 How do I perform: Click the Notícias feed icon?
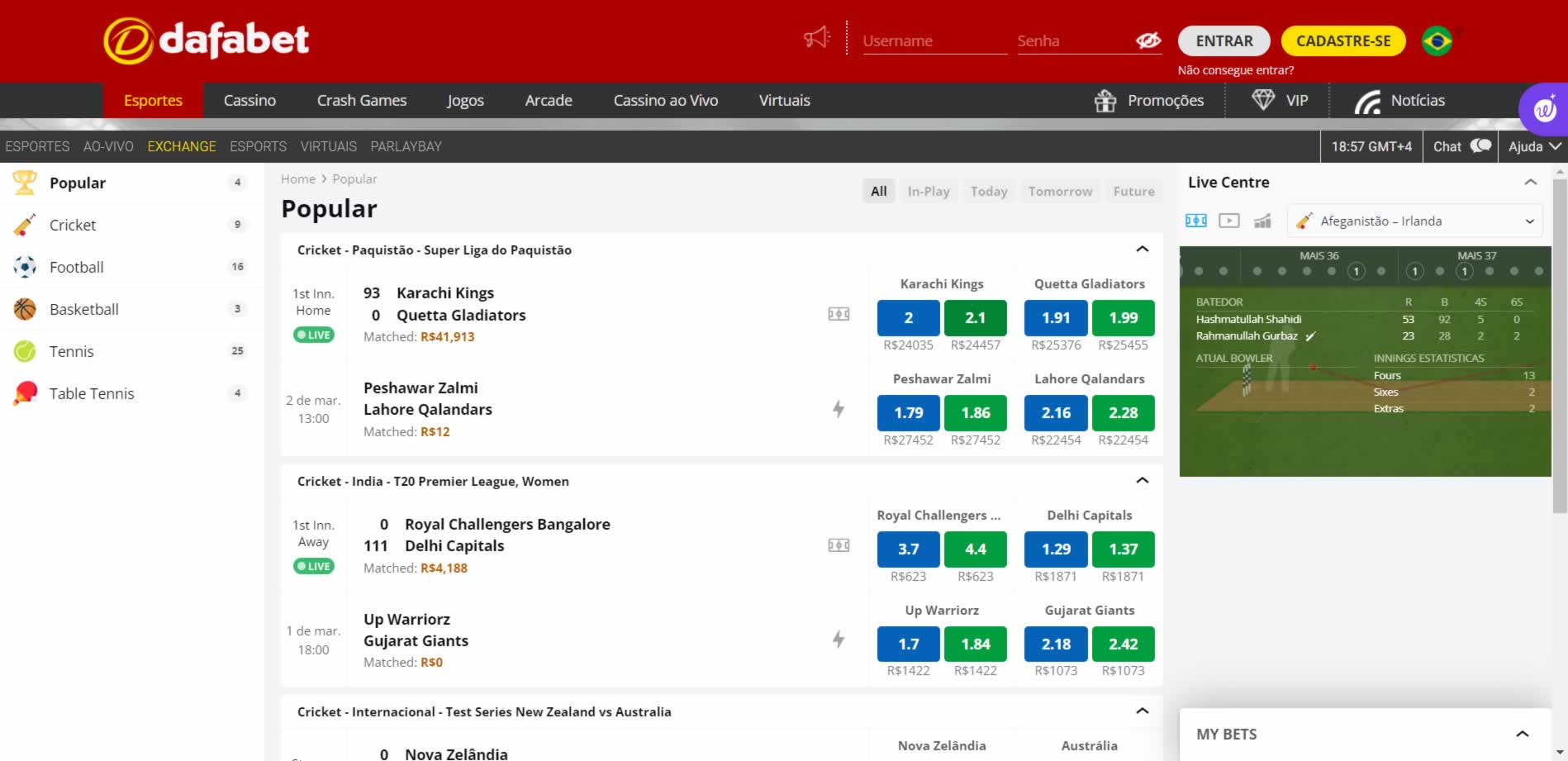coord(1367,102)
